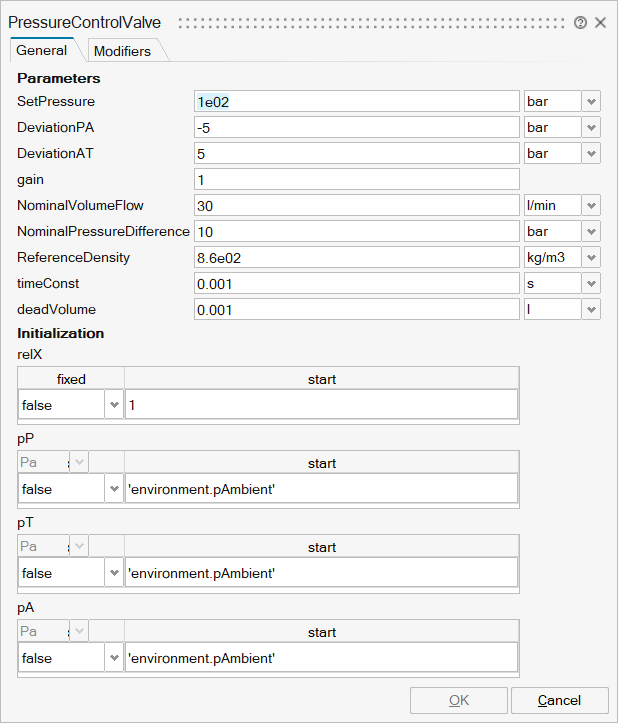This screenshot has width=618, height=723.
Task: Click the help question mark icon
Action: (x=580, y=22)
